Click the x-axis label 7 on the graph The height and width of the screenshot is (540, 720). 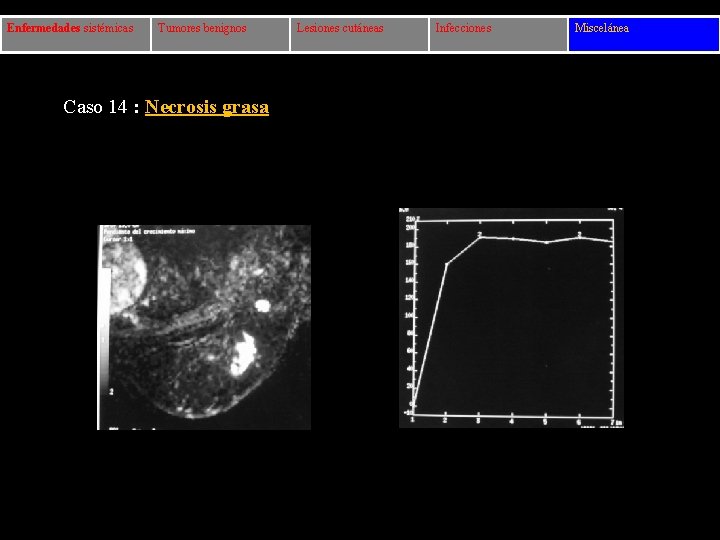613,422
